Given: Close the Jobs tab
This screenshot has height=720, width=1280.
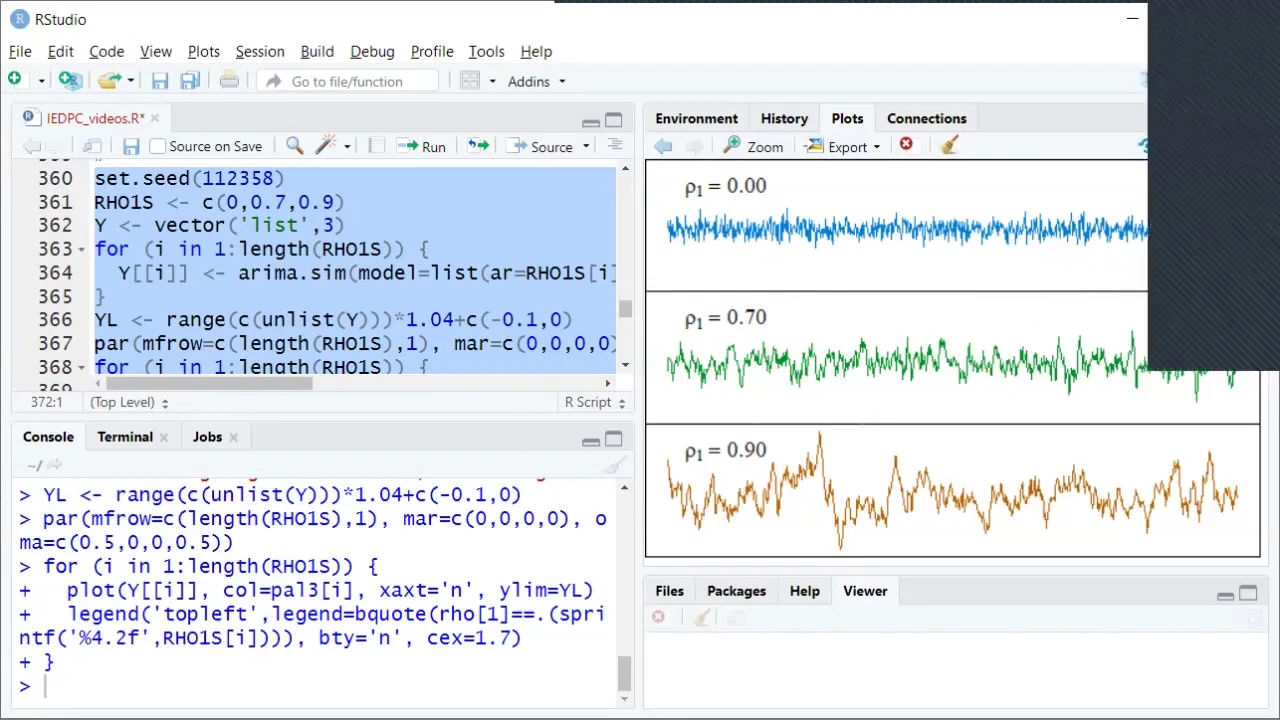Looking at the screenshot, I should pos(233,437).
